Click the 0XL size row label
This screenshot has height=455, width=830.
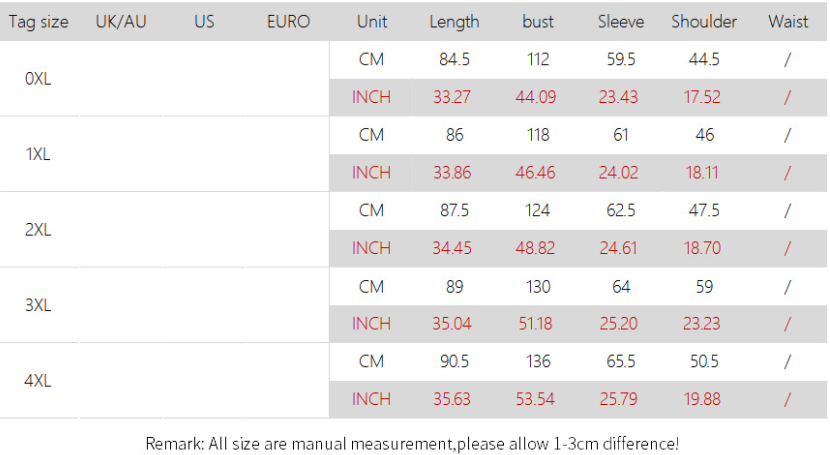pyautogui.click(x=38, y=78)
